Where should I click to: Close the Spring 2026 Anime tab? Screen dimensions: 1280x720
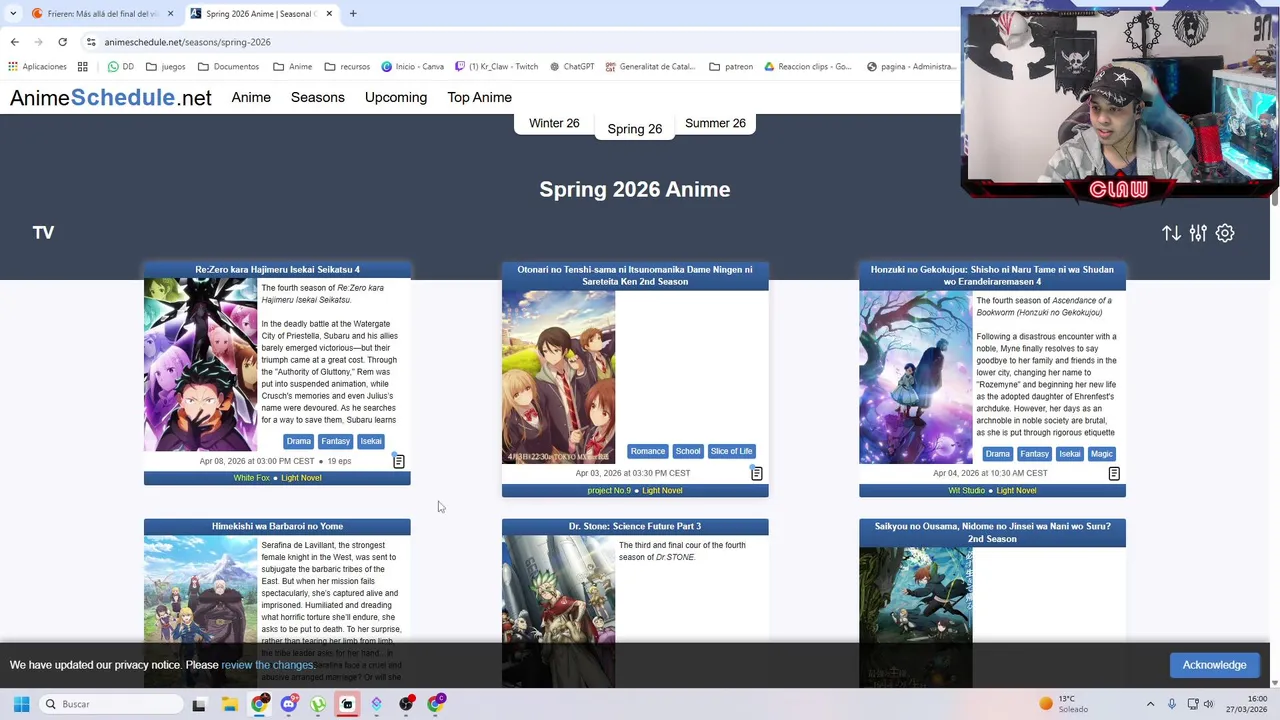coord(328,14)
